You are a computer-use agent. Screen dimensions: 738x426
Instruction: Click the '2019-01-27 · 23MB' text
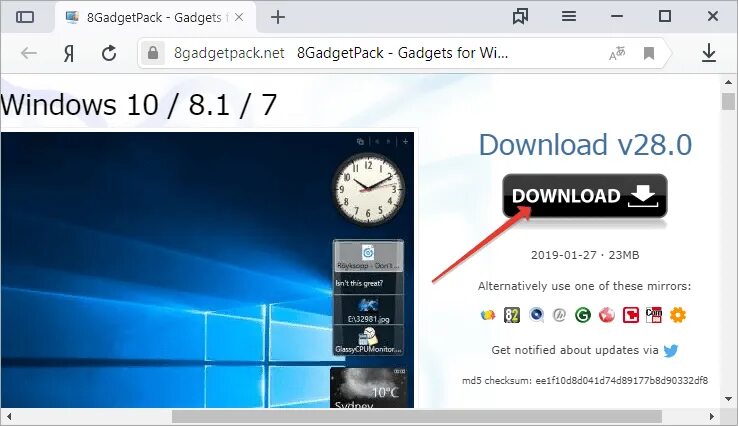pos(585,255)
